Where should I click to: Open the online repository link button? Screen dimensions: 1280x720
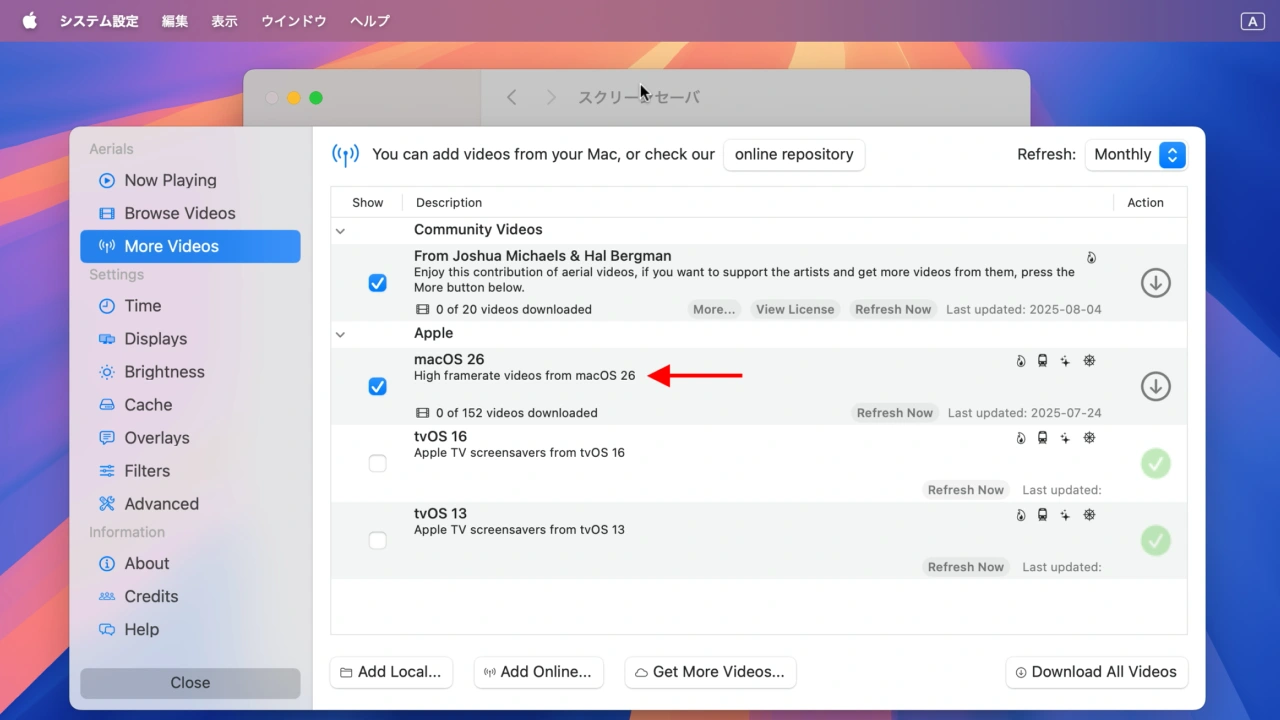click(x=794, y=155)
